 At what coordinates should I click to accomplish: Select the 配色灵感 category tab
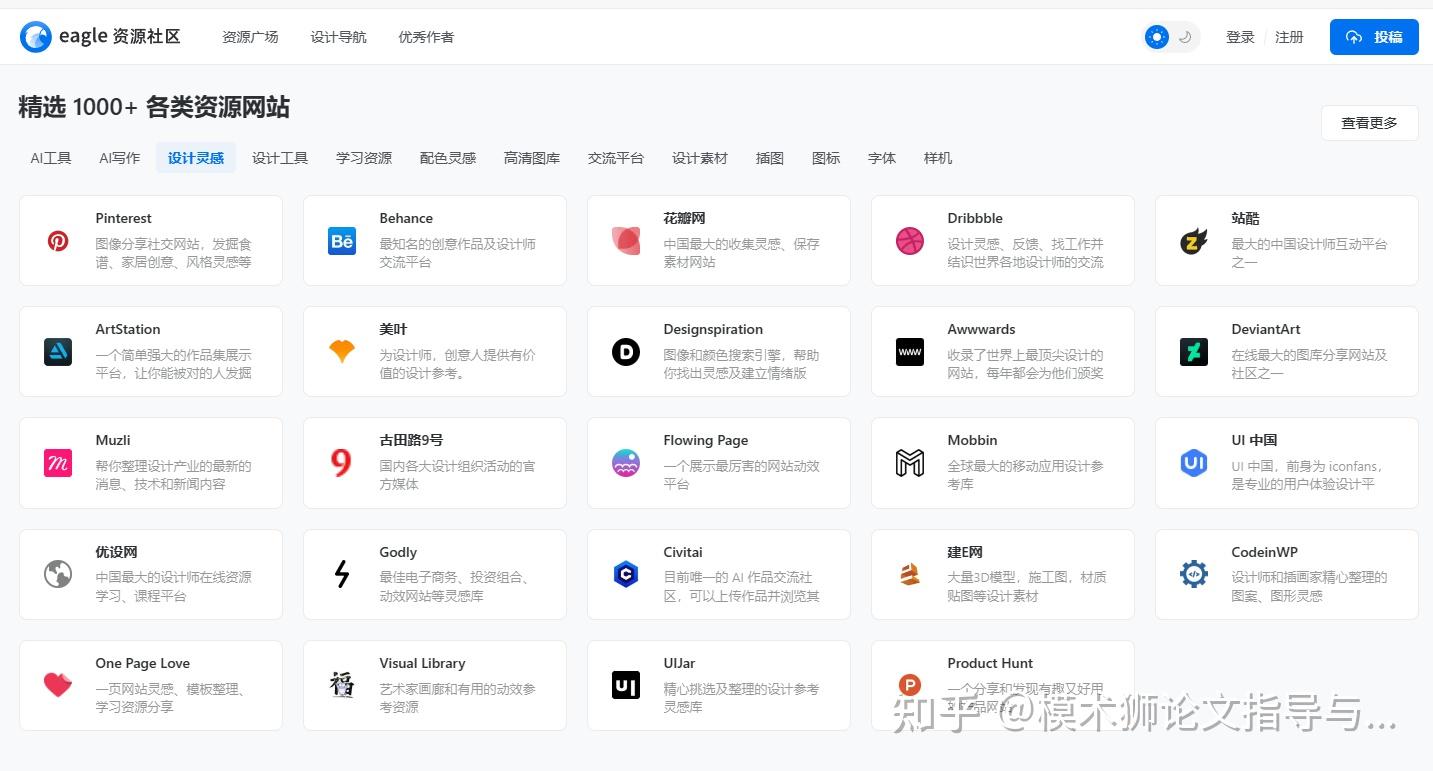click(x=448, y=158)
